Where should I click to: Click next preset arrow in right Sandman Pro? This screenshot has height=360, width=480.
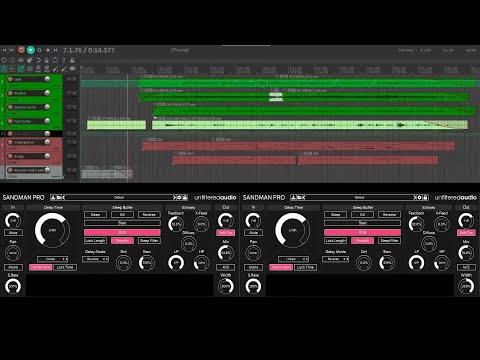[415, 197]
